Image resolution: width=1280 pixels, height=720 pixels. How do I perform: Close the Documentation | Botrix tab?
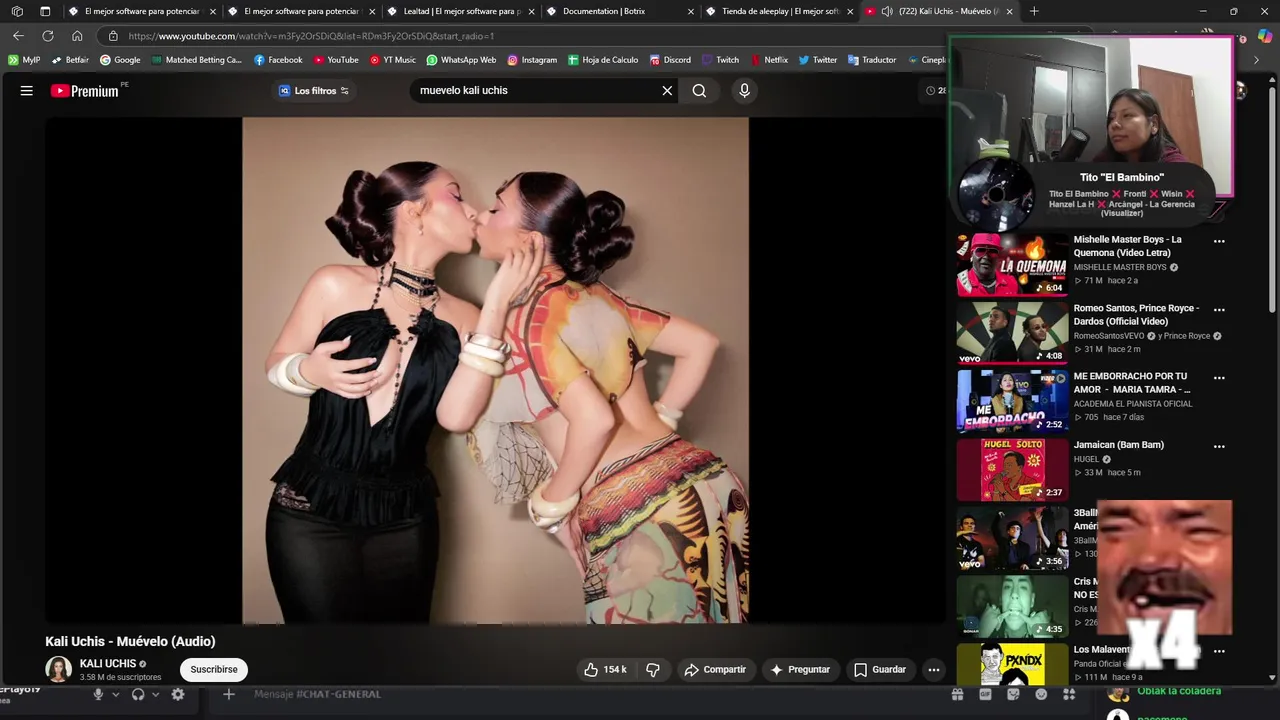click(x=691, y=11)
